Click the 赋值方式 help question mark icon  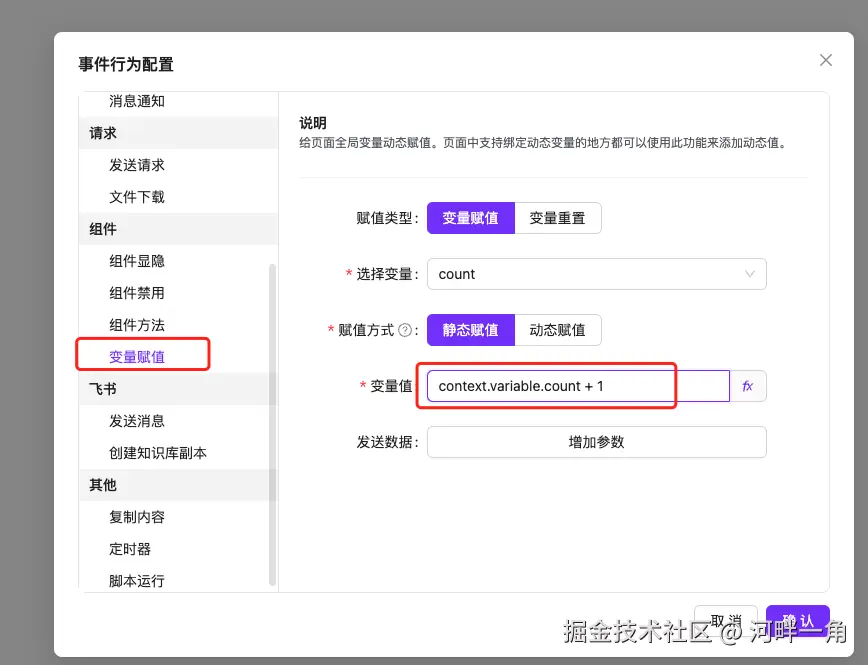click(x=405, y=330)
